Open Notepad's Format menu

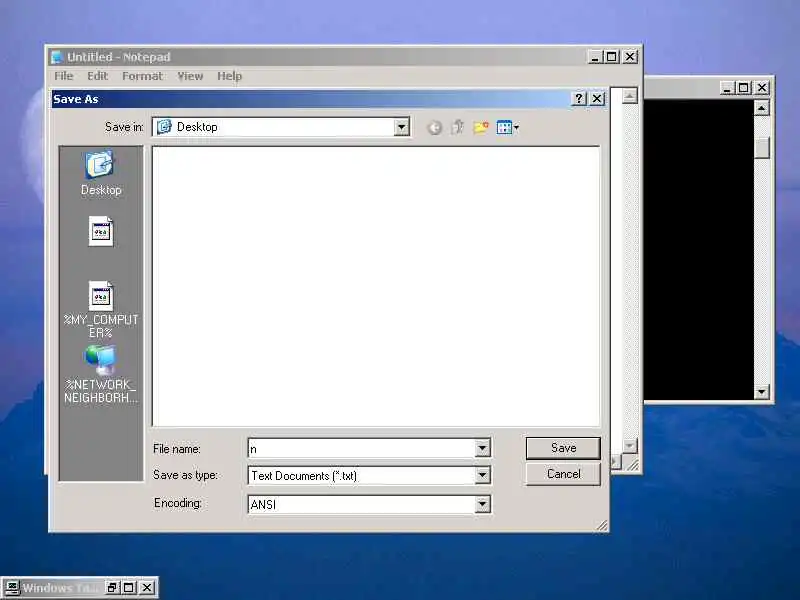142,76
